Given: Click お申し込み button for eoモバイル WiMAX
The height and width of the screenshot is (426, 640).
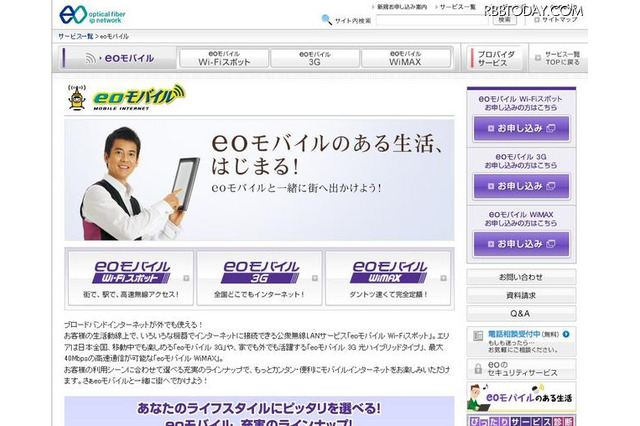Looking at the screenshot, I should click(x=521, y=244).
